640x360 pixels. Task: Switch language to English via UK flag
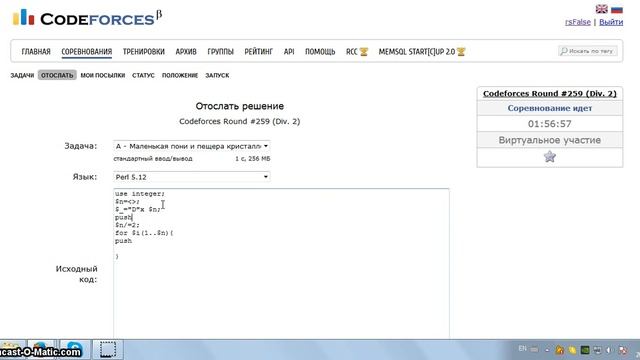601,9
